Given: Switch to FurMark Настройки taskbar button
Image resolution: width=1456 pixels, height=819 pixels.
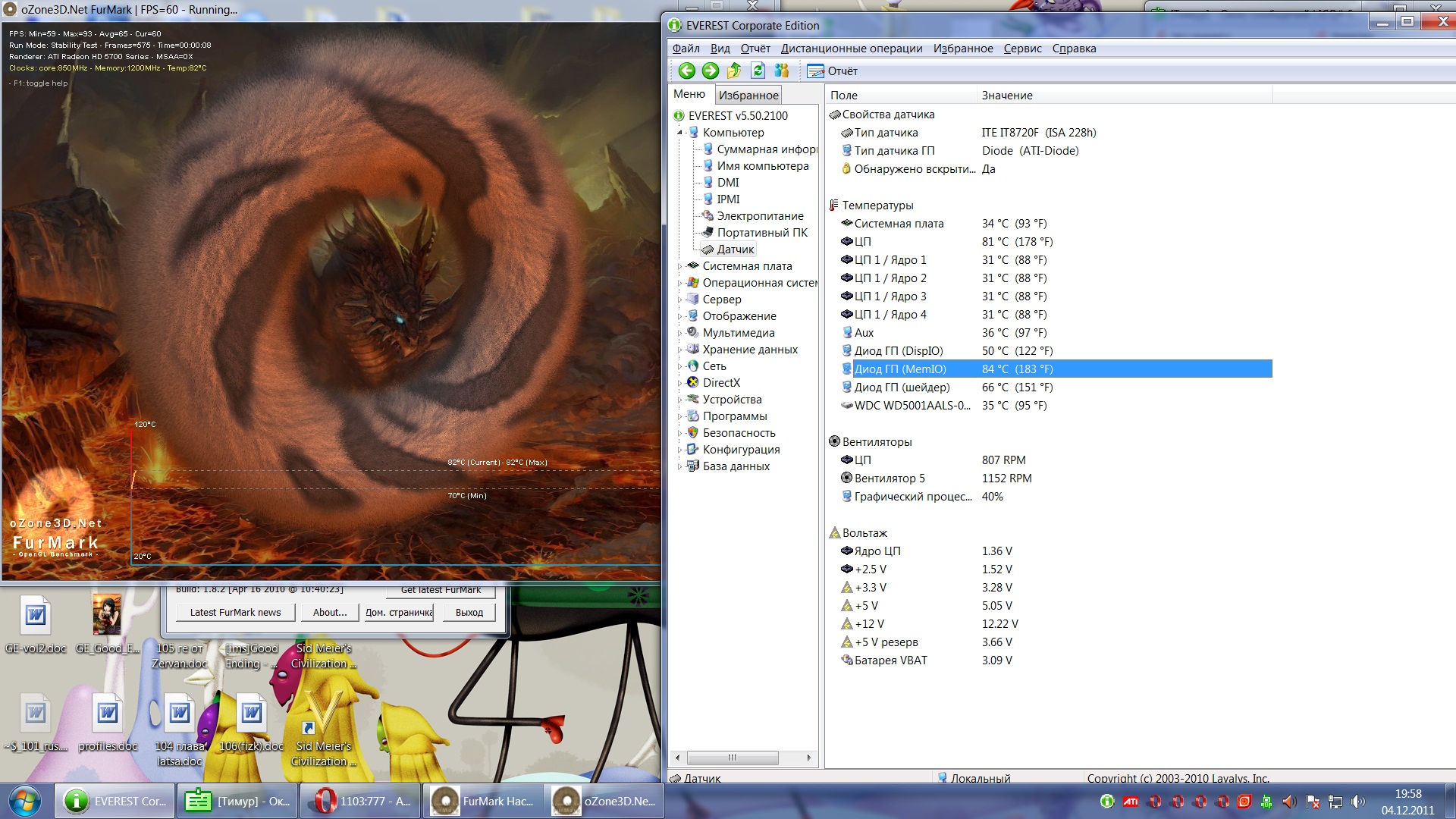Looking at the screenshot, I should [483, 802].
